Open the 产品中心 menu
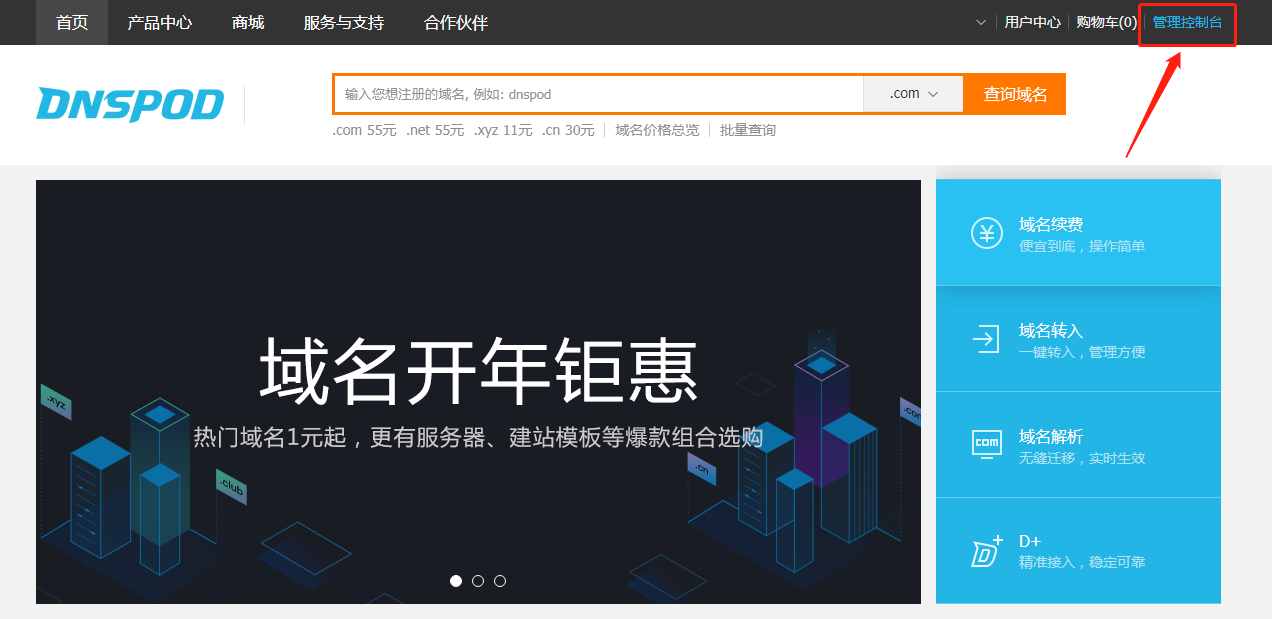Screen dimensions: 1272x619 pos(160,22)
